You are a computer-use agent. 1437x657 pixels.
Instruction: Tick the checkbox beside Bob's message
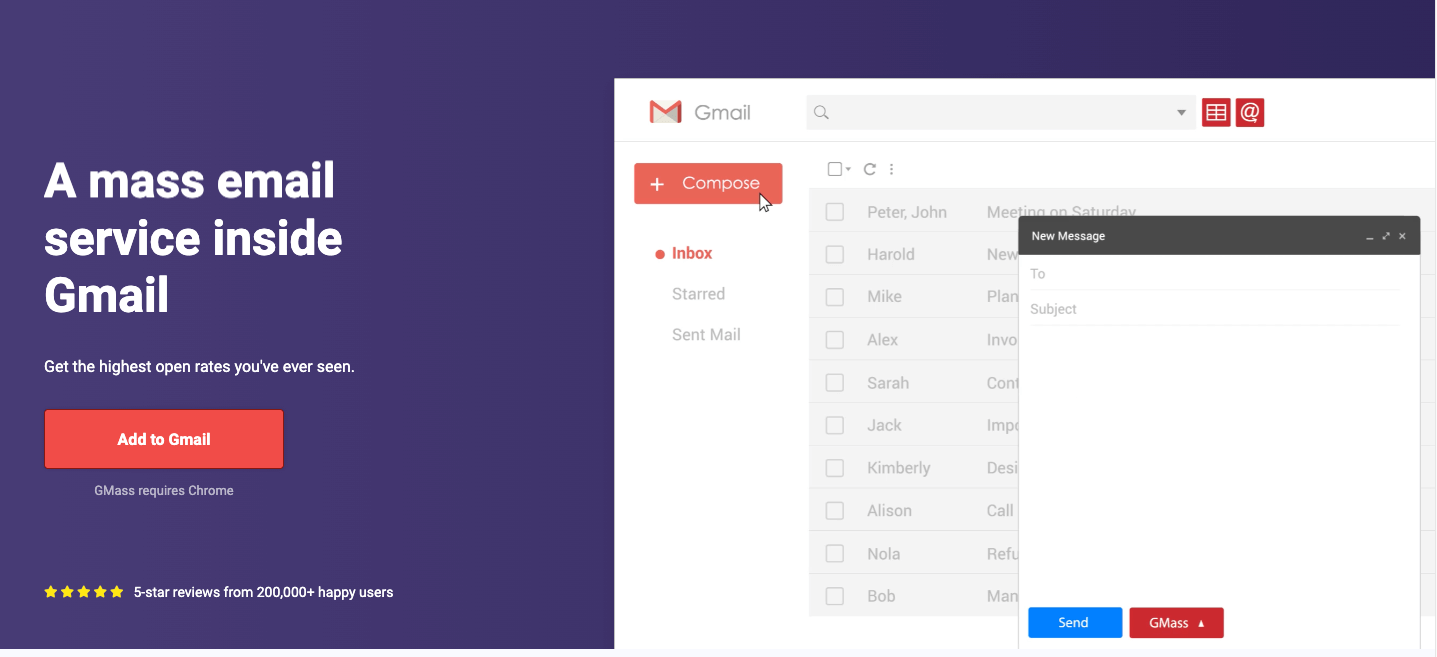coord(835,595)
